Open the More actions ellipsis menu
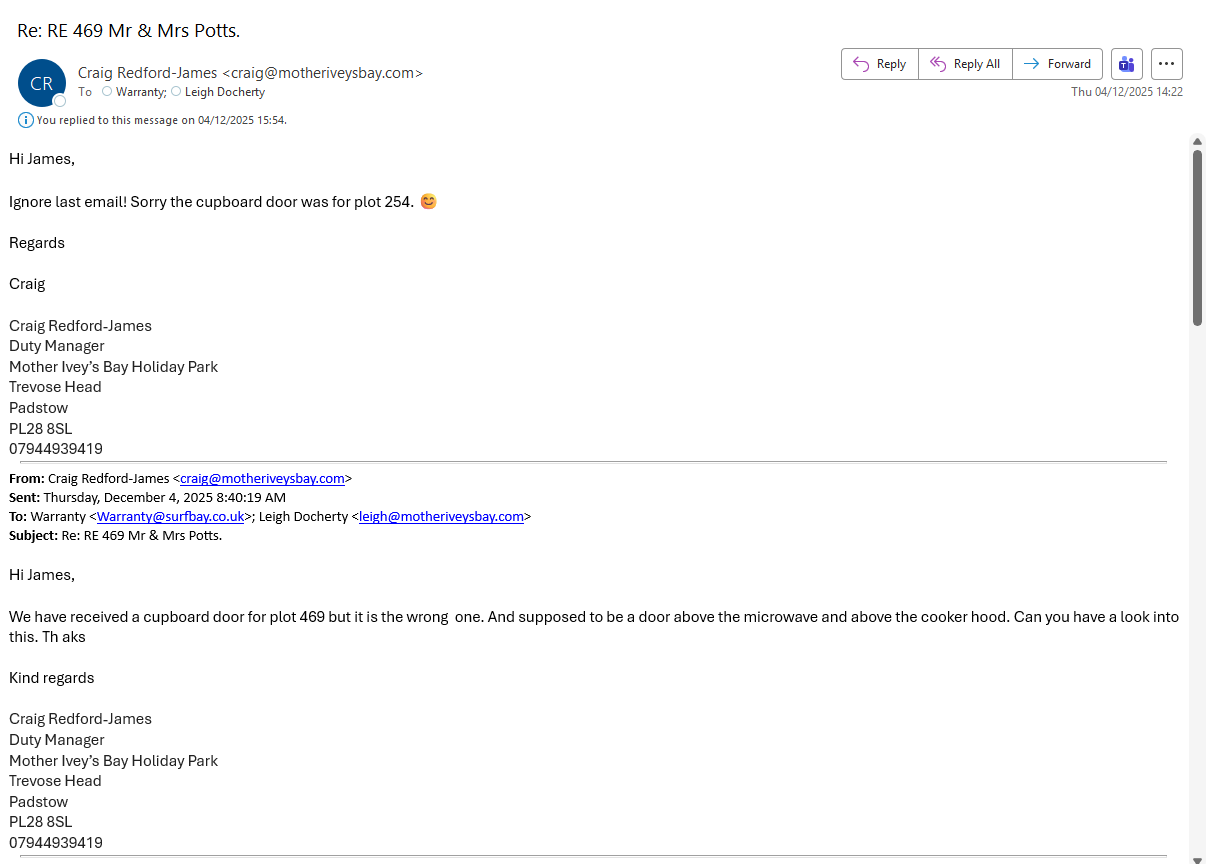Screen dimensions: 1208x864 click(x=1167, y=64)
